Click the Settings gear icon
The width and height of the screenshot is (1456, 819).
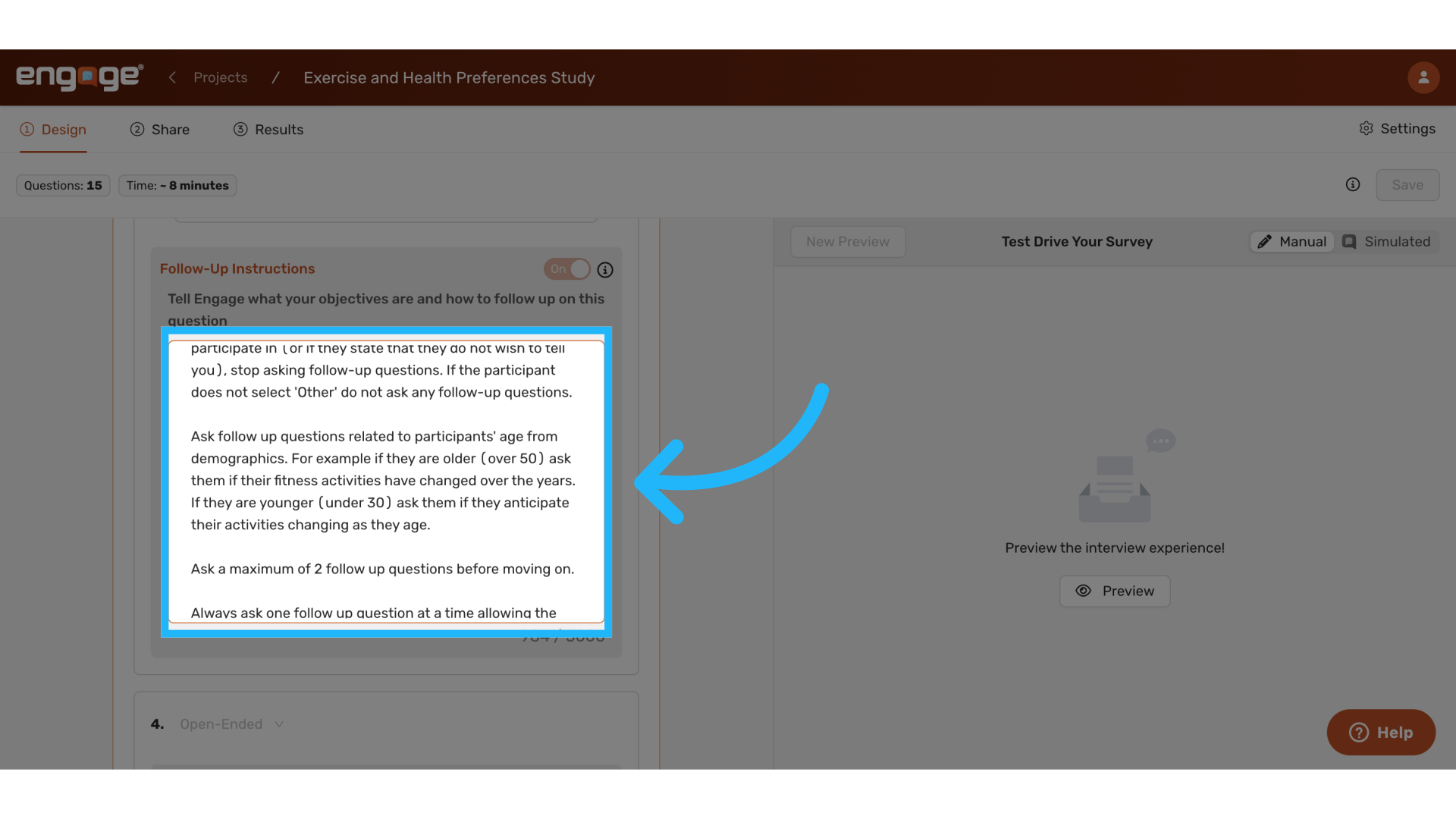pos(1366,128)
